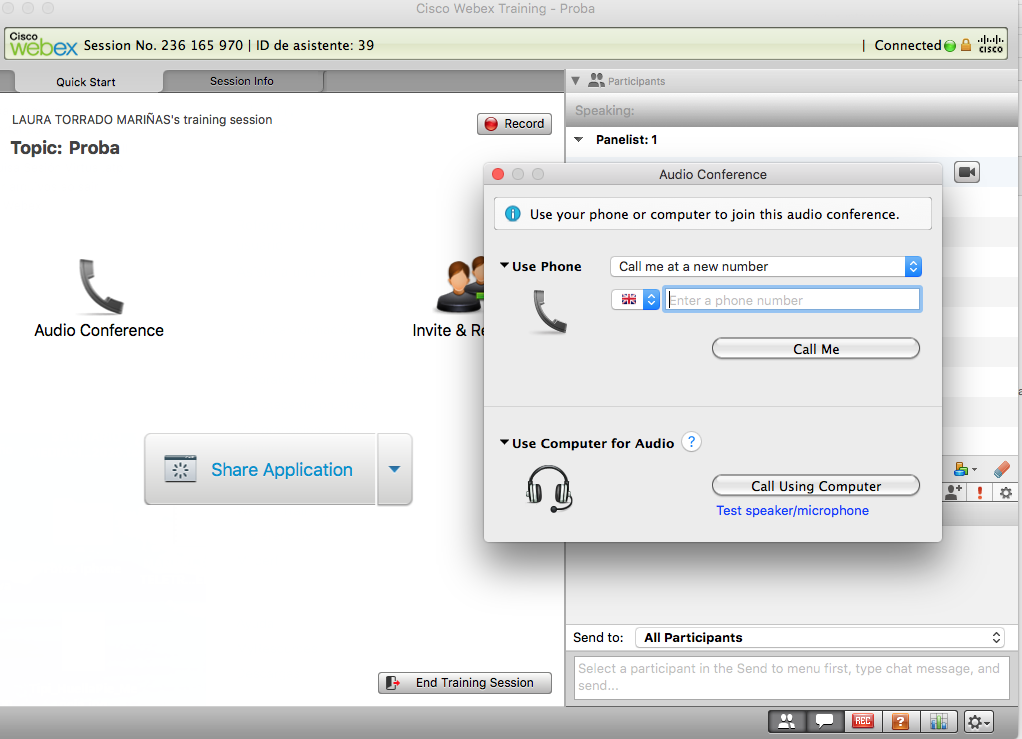
Task: Switch to the Session Info tab
Action: [241, 81]
